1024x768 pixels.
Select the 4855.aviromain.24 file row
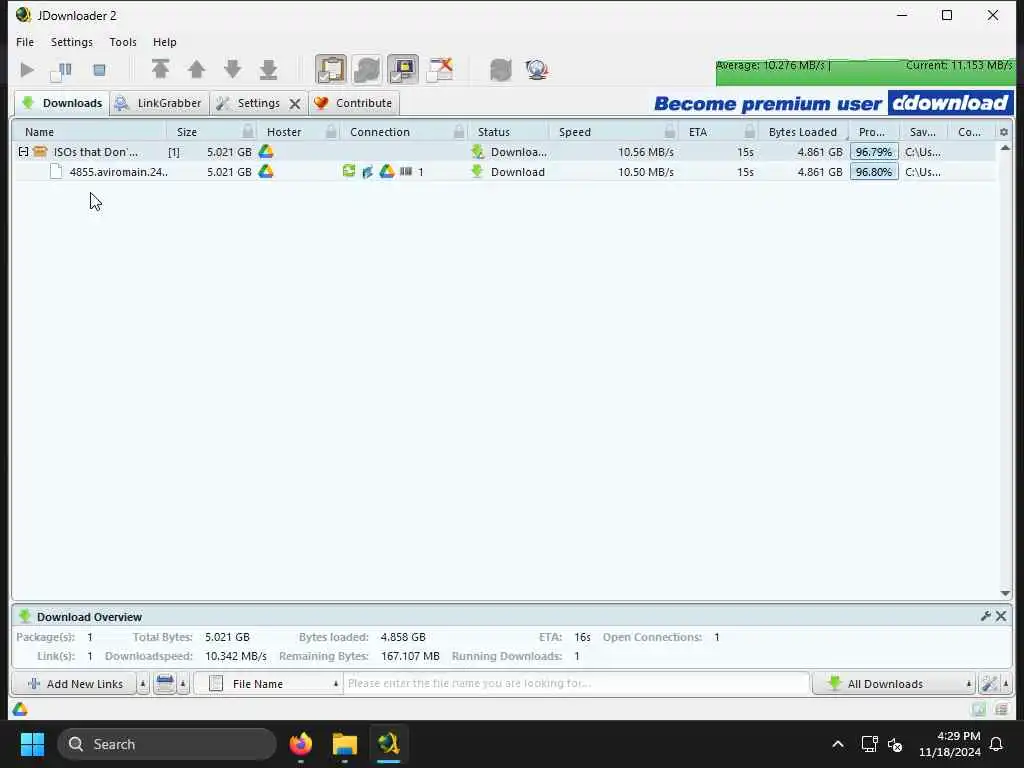point(504,172)
